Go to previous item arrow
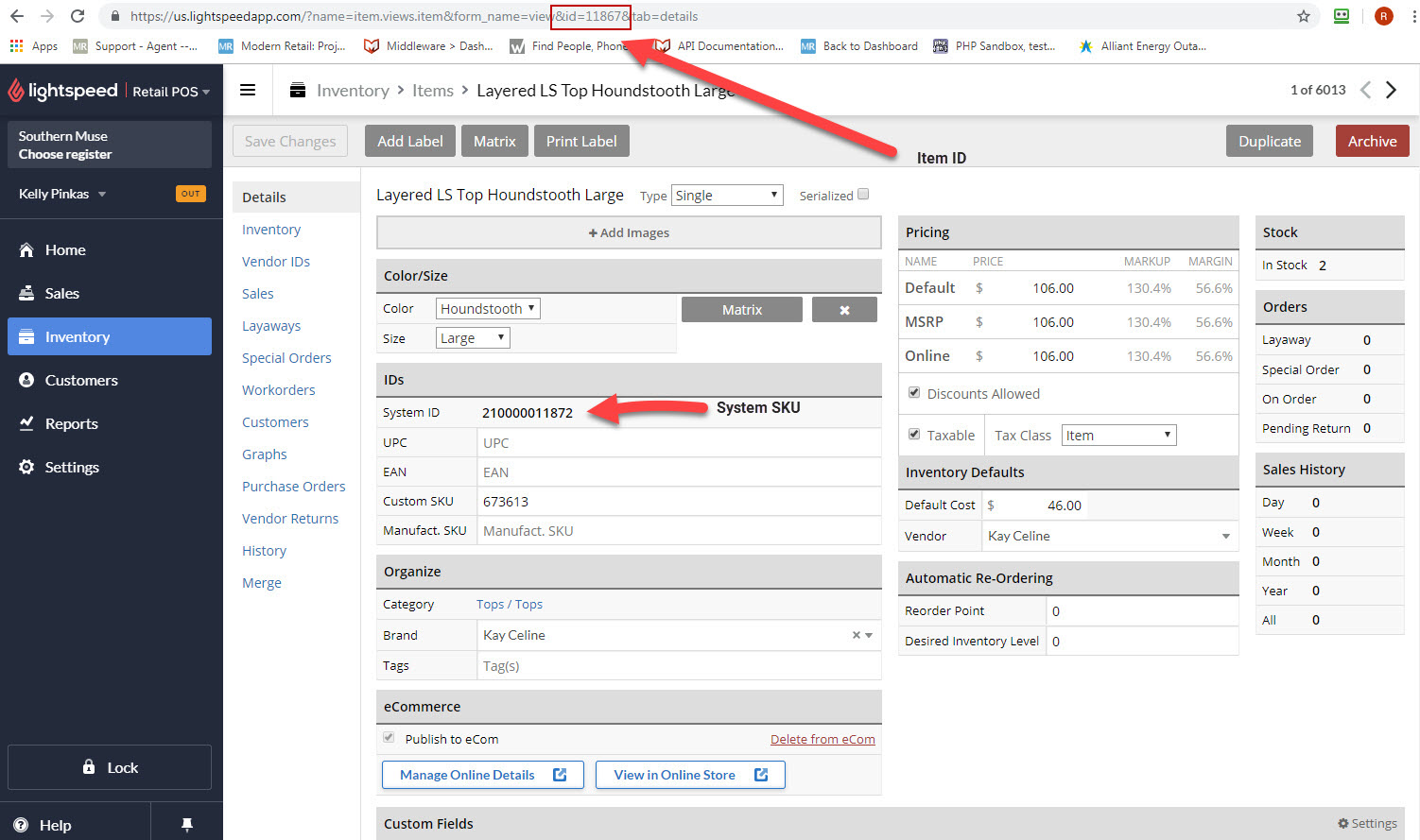 tap(1365, 90)
